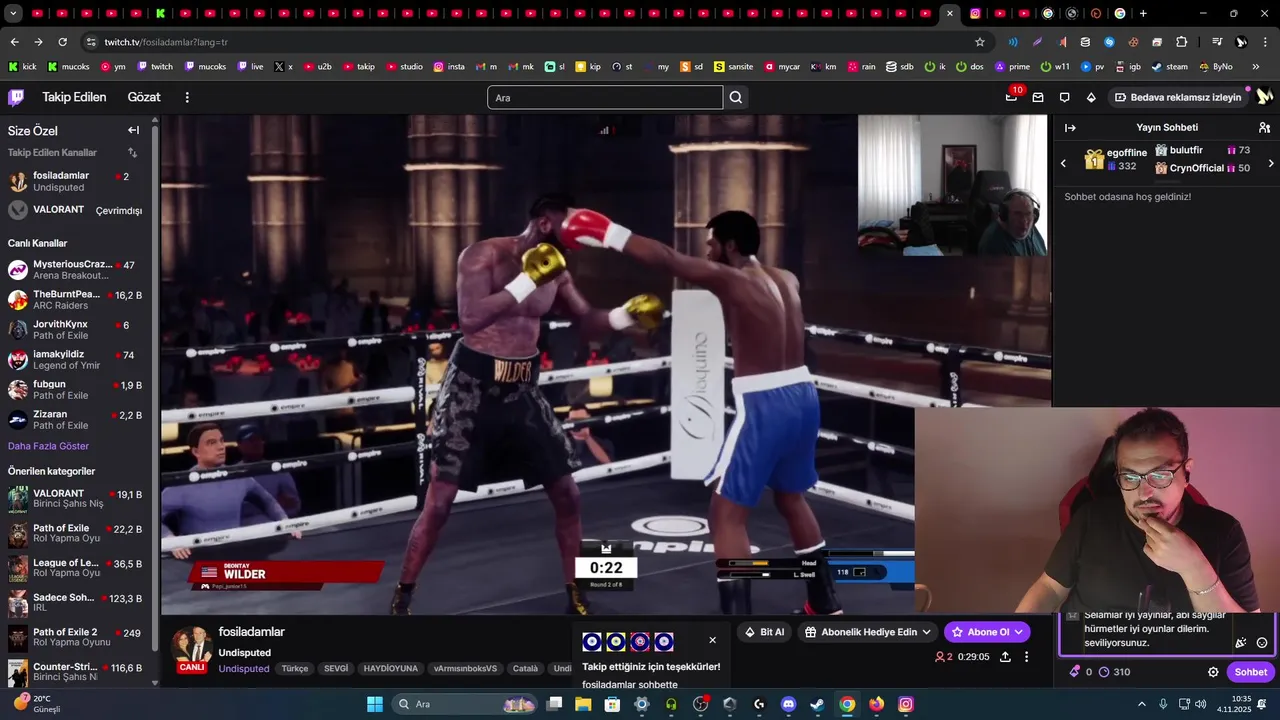1280x720 pixels.
Task: Go to the Gözat browse tab
Action: click(144, 97)
